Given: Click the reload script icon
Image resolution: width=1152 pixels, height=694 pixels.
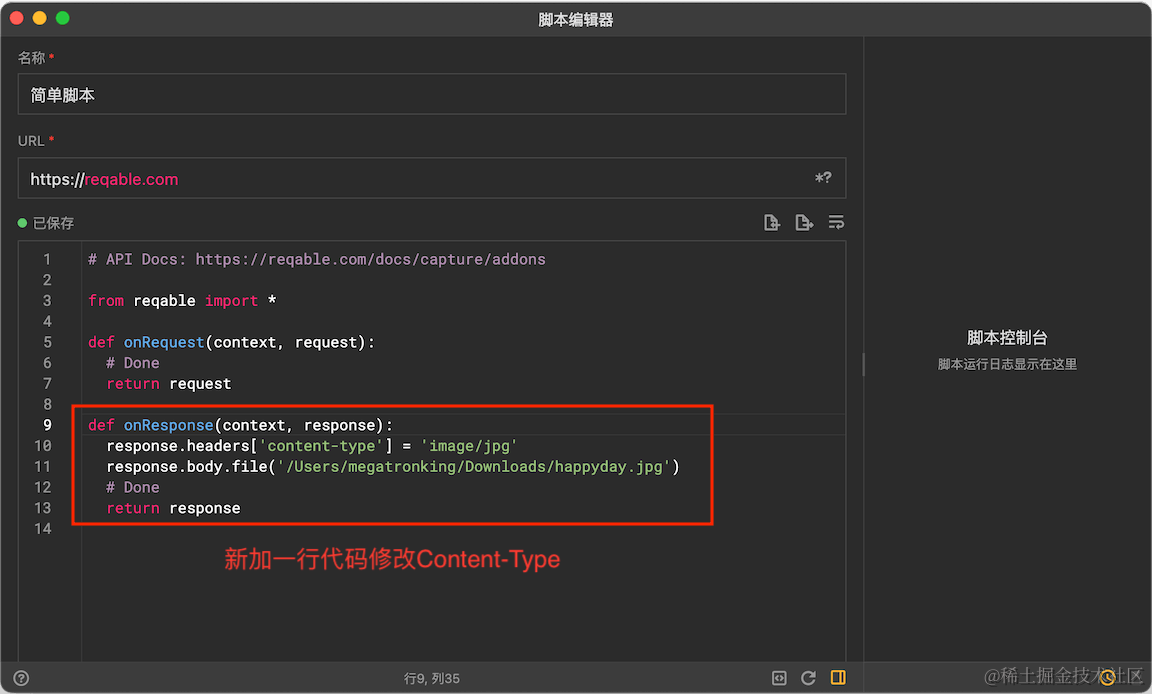Looking at the screenshot, I should point(808,678).
